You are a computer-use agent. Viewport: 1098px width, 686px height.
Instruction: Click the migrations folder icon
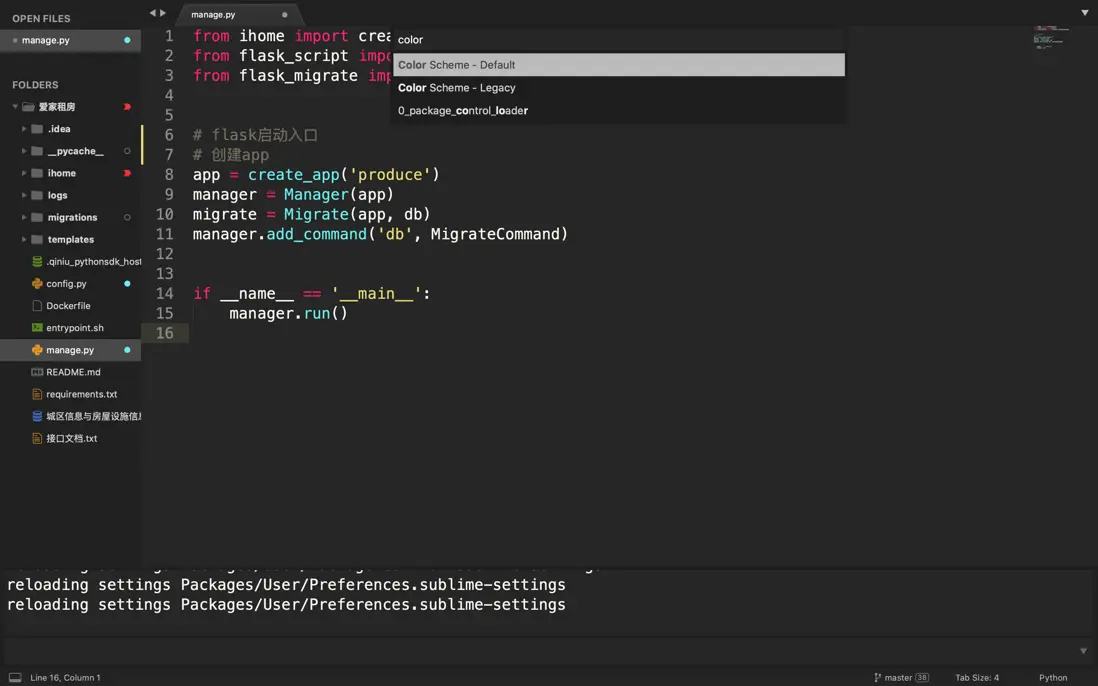[x=37, y=218]
